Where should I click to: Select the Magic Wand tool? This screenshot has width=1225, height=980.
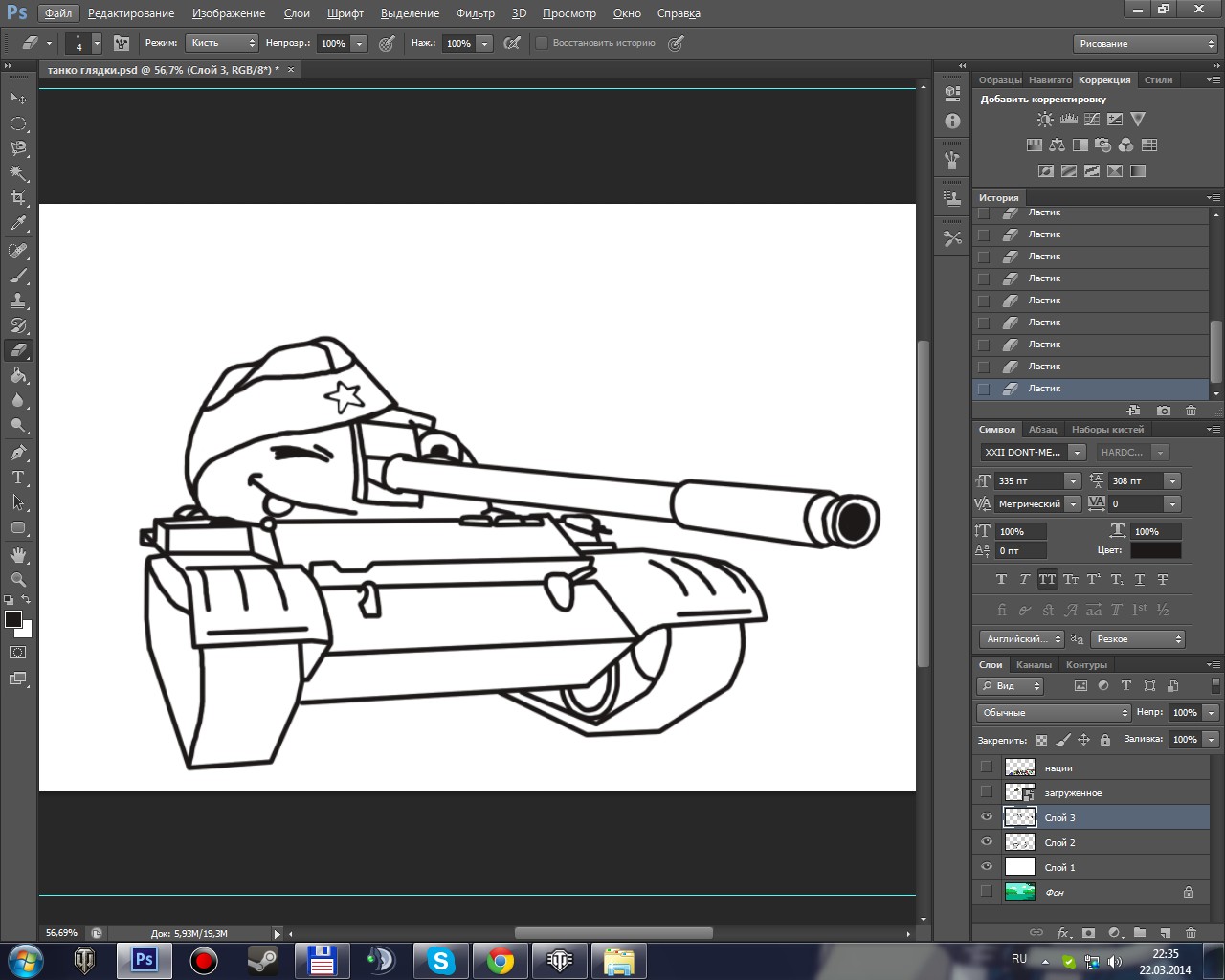(18, 173)
